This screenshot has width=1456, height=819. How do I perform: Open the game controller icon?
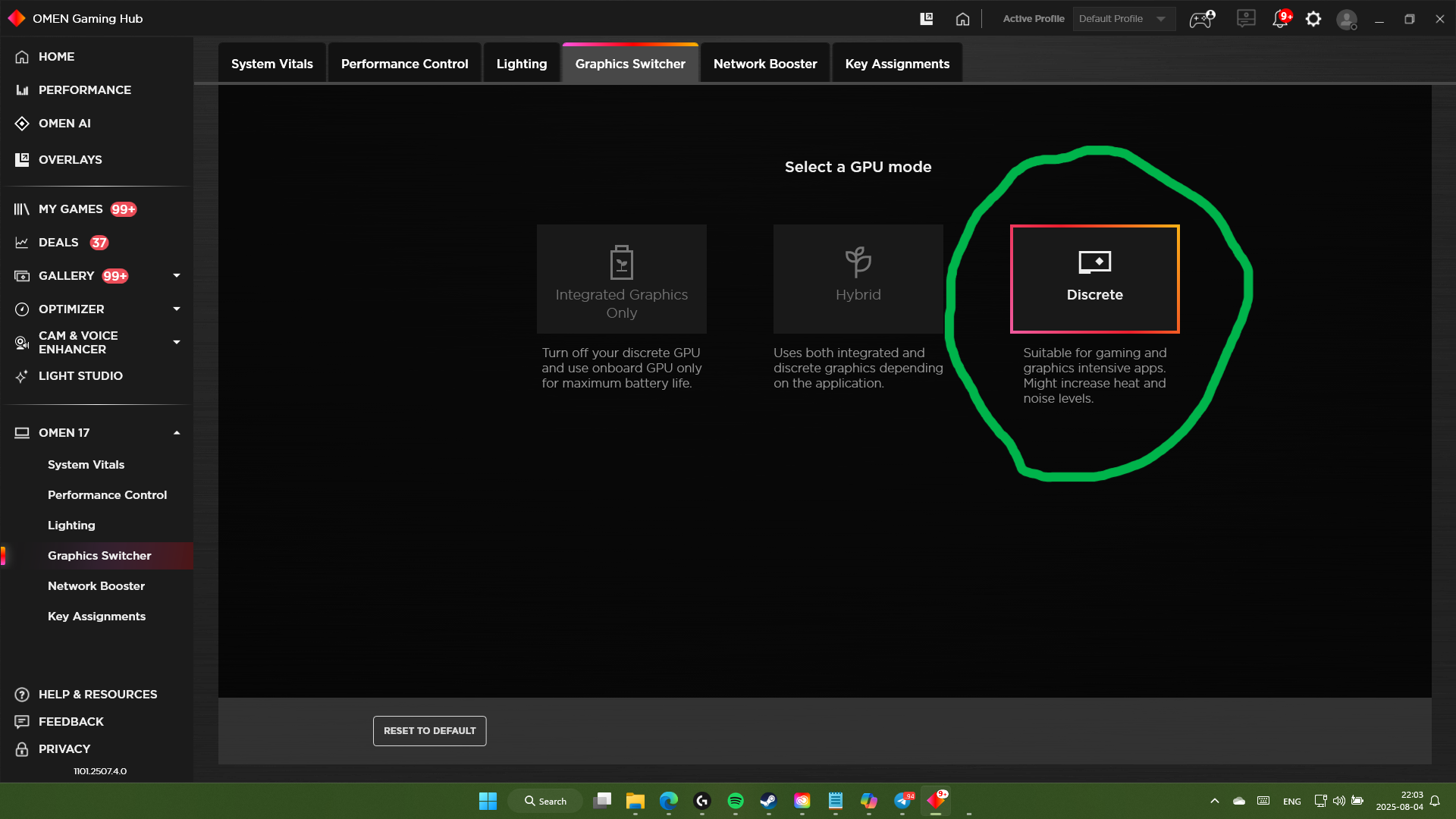click(1202, 19)
